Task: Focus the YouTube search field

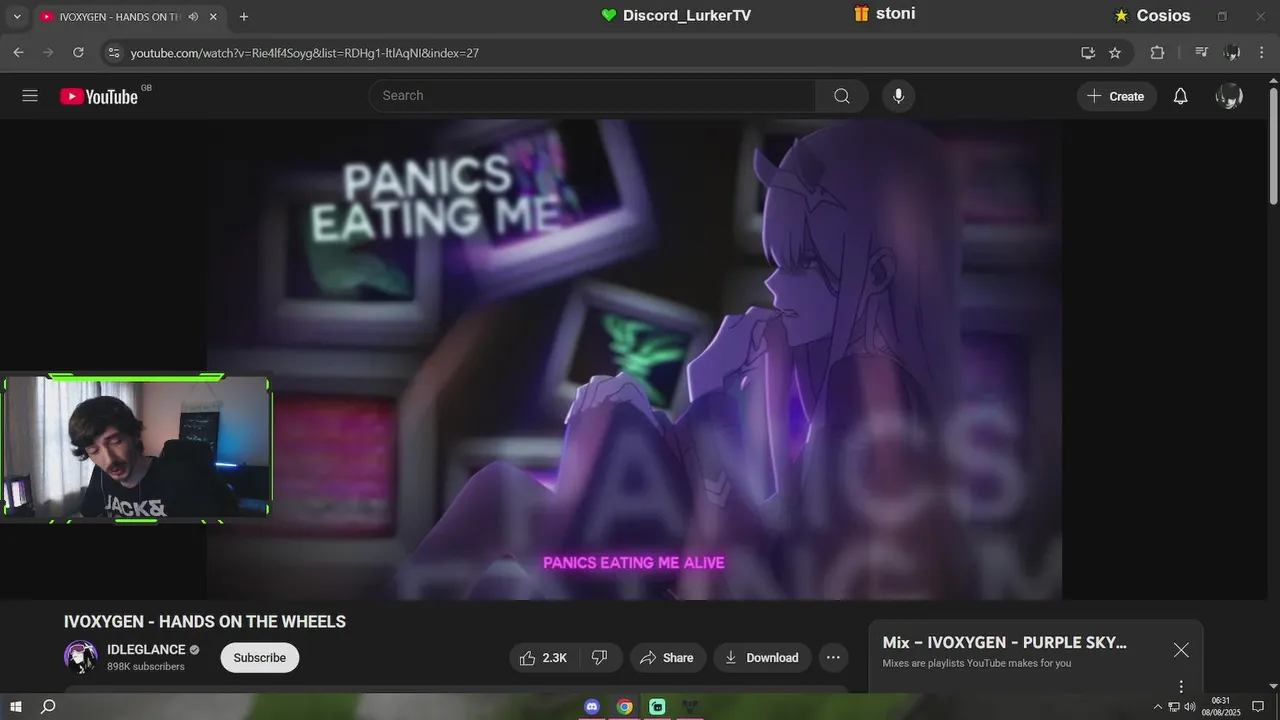Action: 592,96
